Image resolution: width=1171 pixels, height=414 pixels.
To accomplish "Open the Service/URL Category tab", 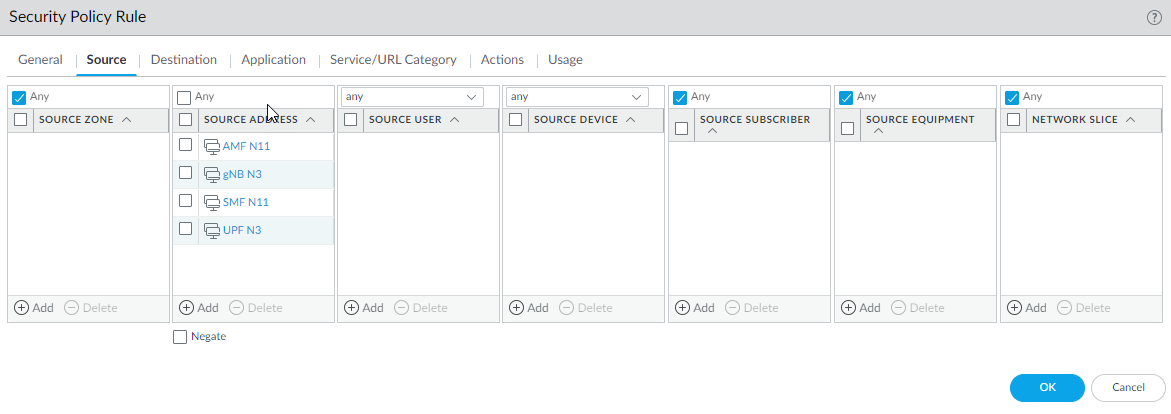I will coord(393,60).
